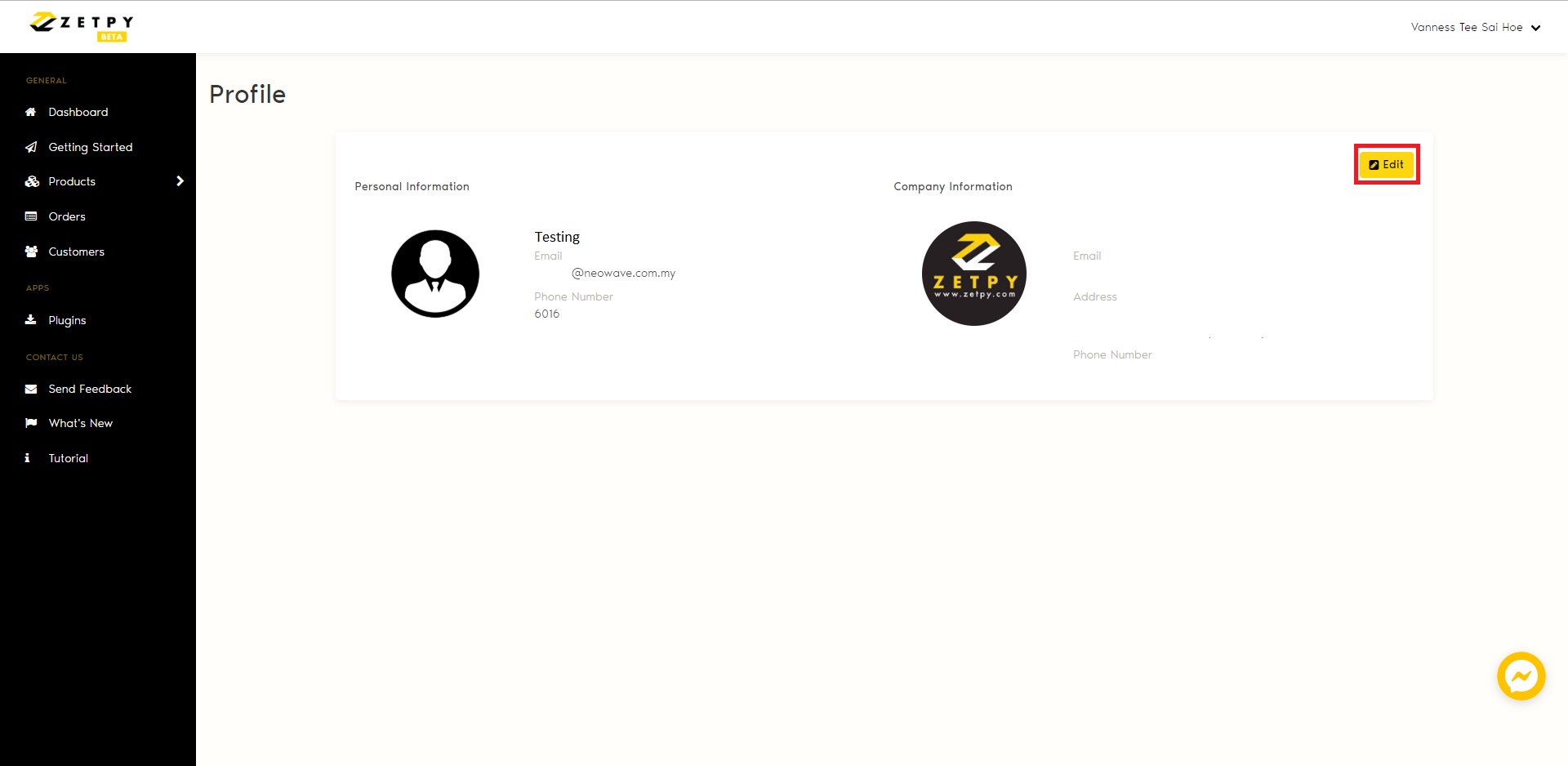Screen dimensions: 1568x766
Task: Click the Dashboard home icon
Action: pyautogui.click(x=31, y=112)
